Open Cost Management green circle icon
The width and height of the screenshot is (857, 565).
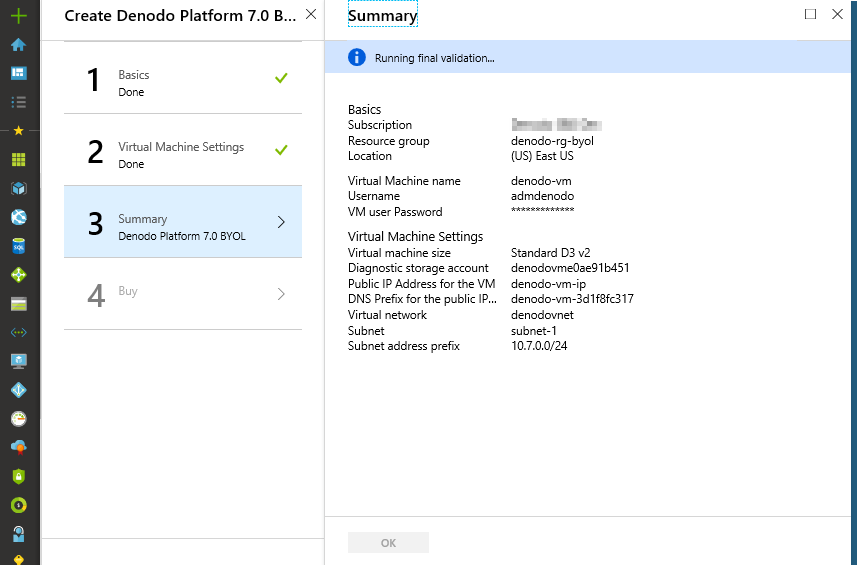(x=19, y=505)
